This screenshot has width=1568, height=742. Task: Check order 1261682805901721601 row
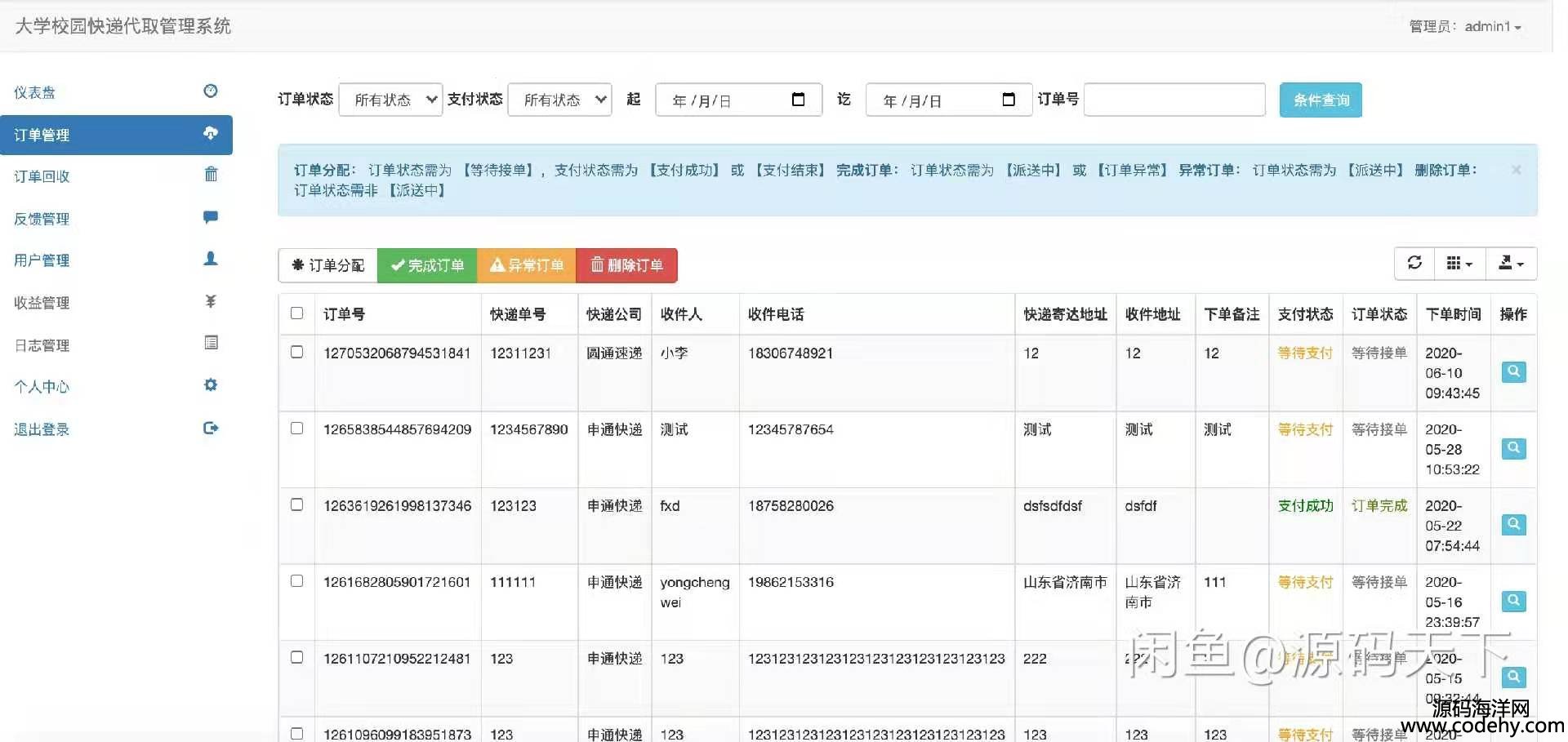pyautogui.click(x=297, y=581)
